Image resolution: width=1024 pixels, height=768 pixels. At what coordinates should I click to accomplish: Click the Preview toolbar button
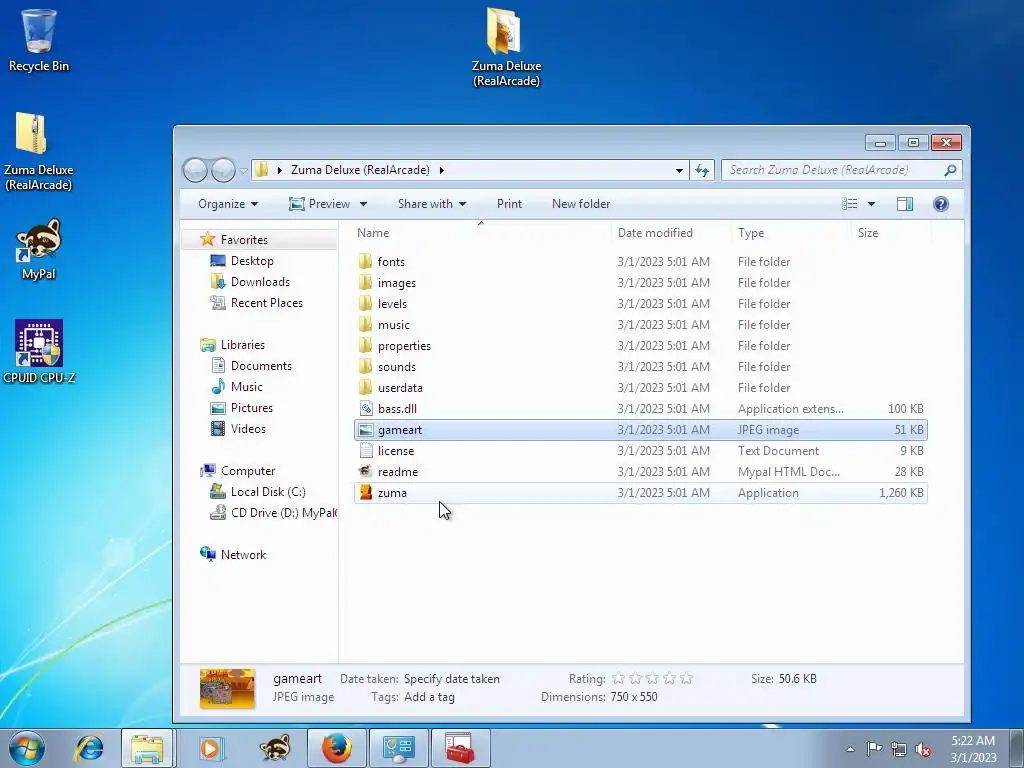(x=319, y=204)
